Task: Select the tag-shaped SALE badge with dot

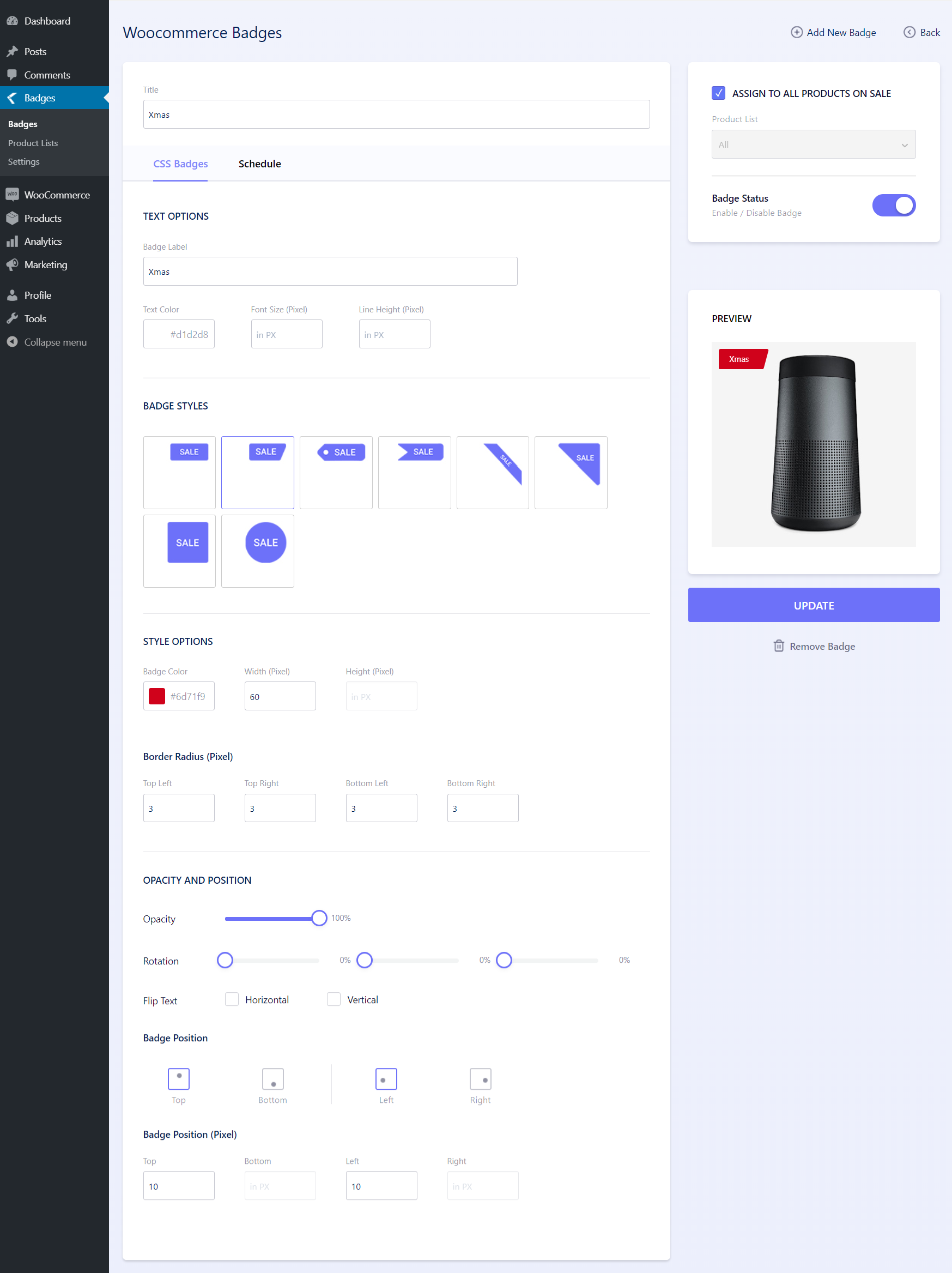Action: (x=336, y=473)
